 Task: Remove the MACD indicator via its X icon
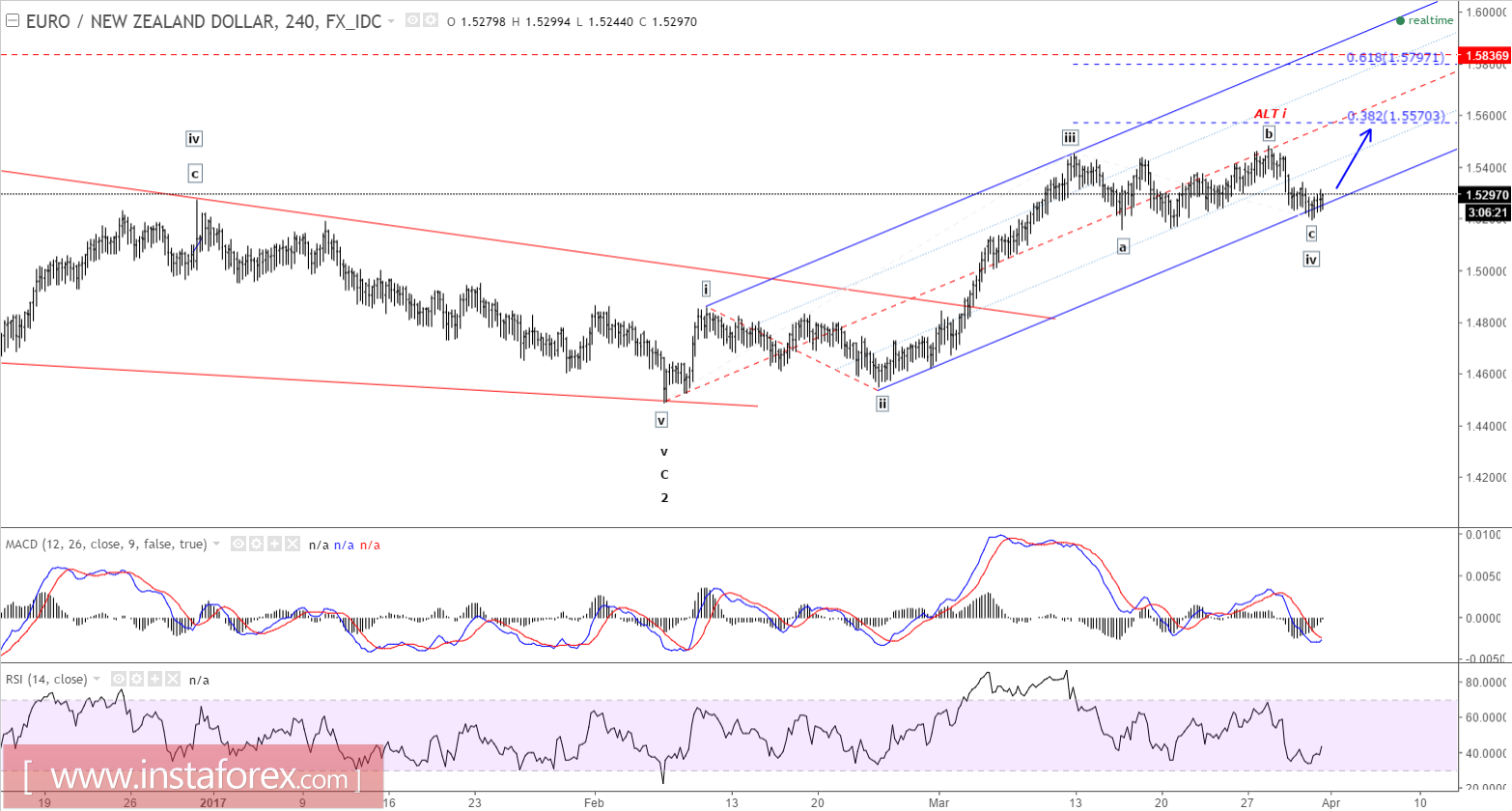(x=293, y=544)
